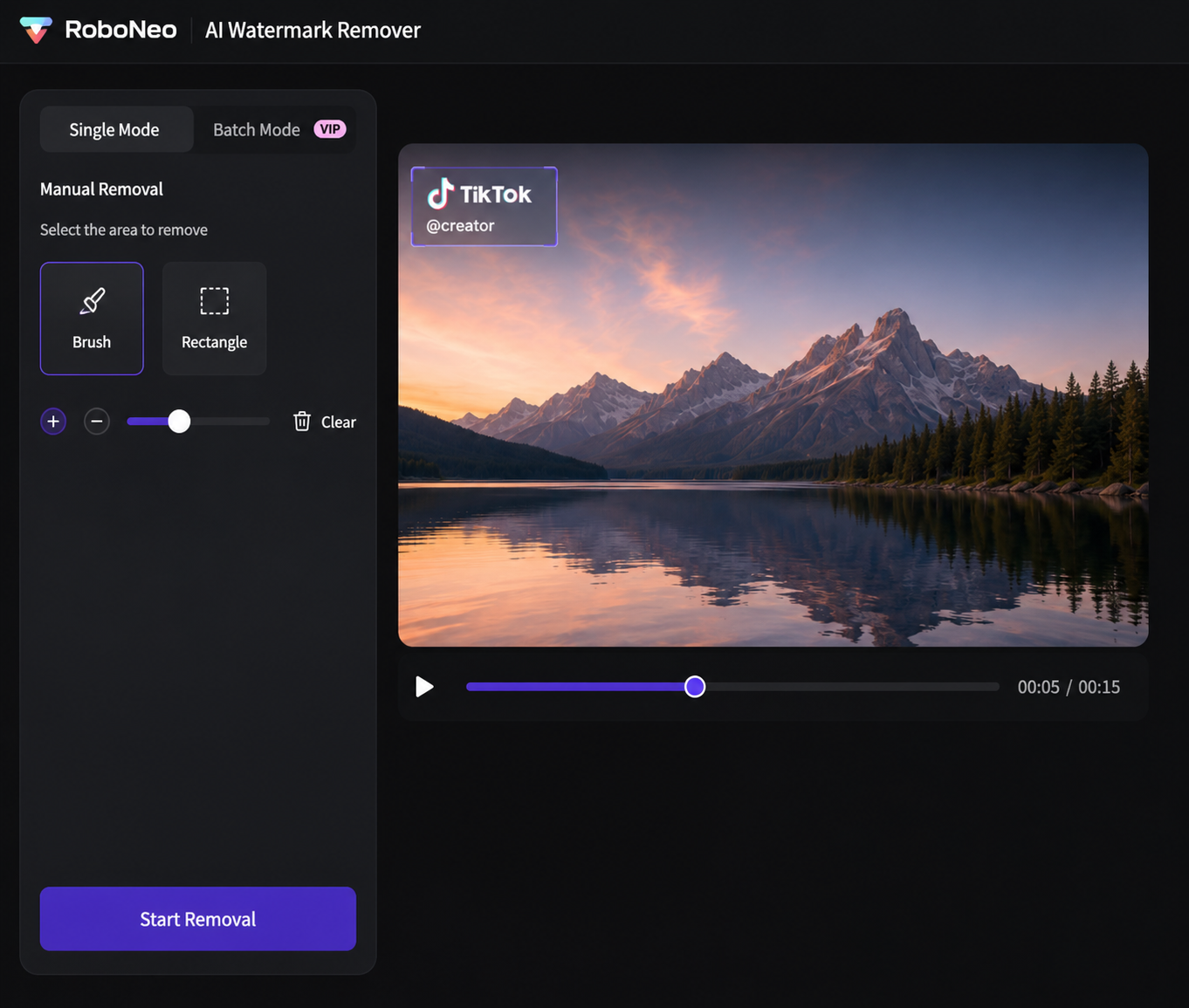Click the brush size slider track
The height and width of the screenshot is (1008, 1189).
pos(198,422)
